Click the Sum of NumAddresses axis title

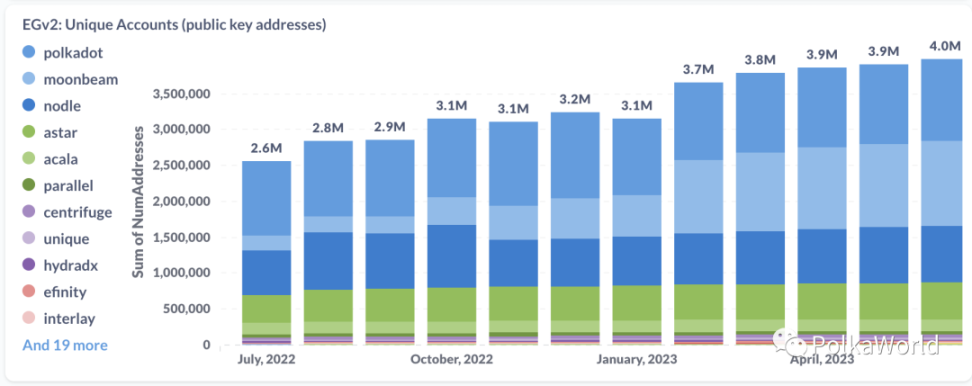coord(139,201)
